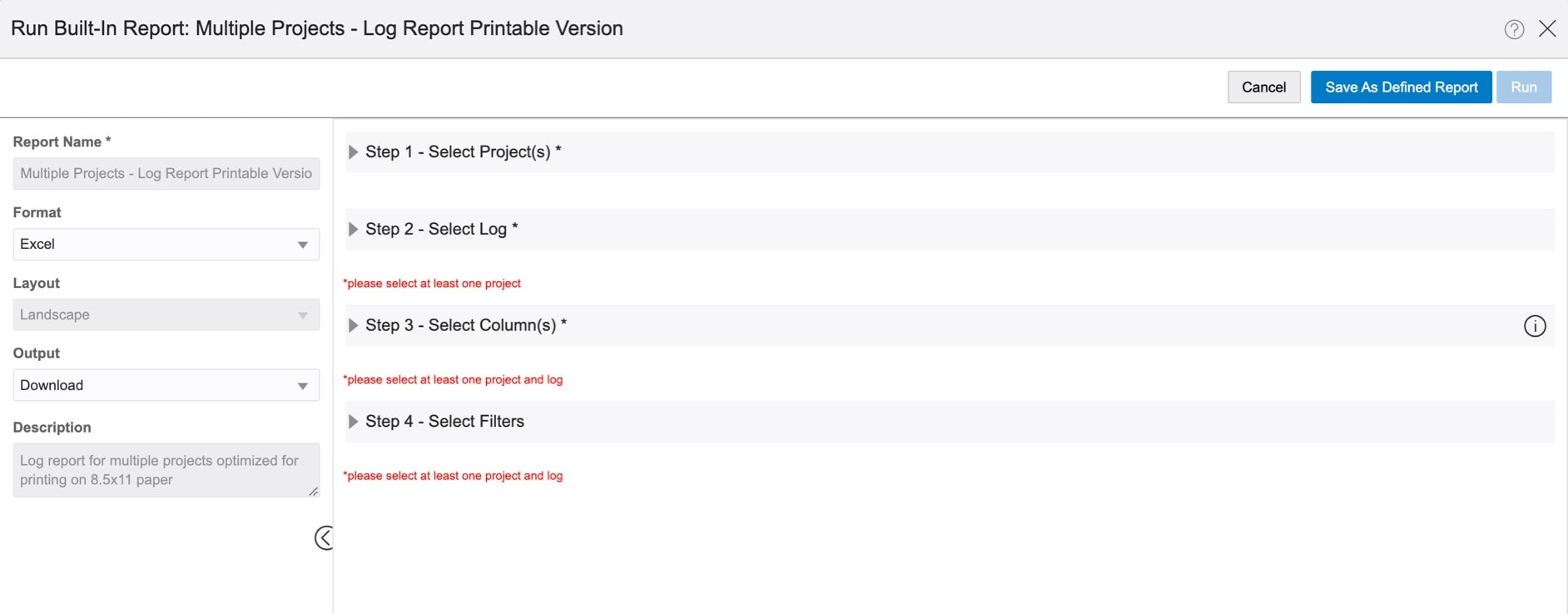The width and height of the screenshot is (1568, 614).
Task: Collapse the left settings panel arrow
Action: coord(324,537)
